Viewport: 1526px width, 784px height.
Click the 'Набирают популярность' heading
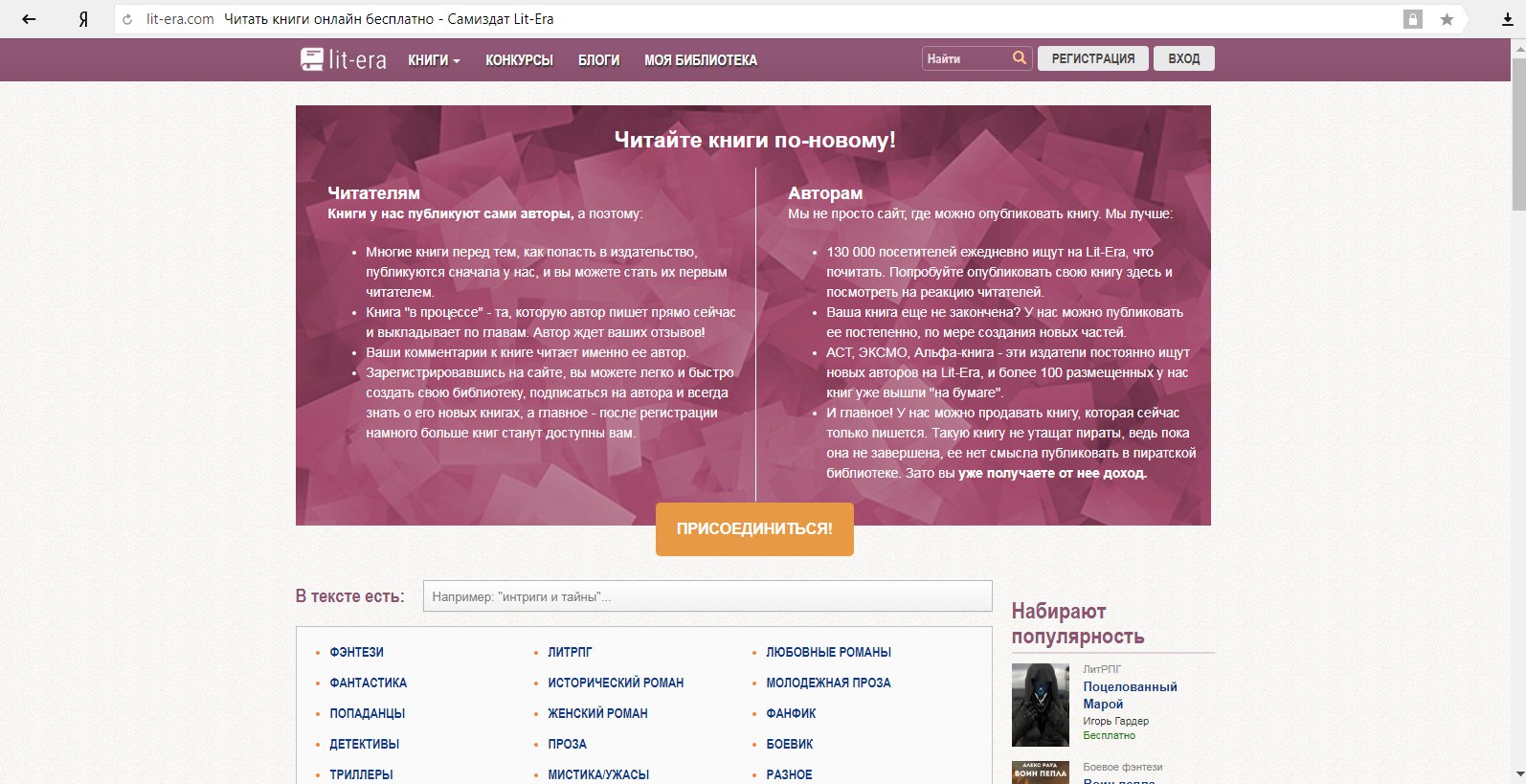(1078, 623)
